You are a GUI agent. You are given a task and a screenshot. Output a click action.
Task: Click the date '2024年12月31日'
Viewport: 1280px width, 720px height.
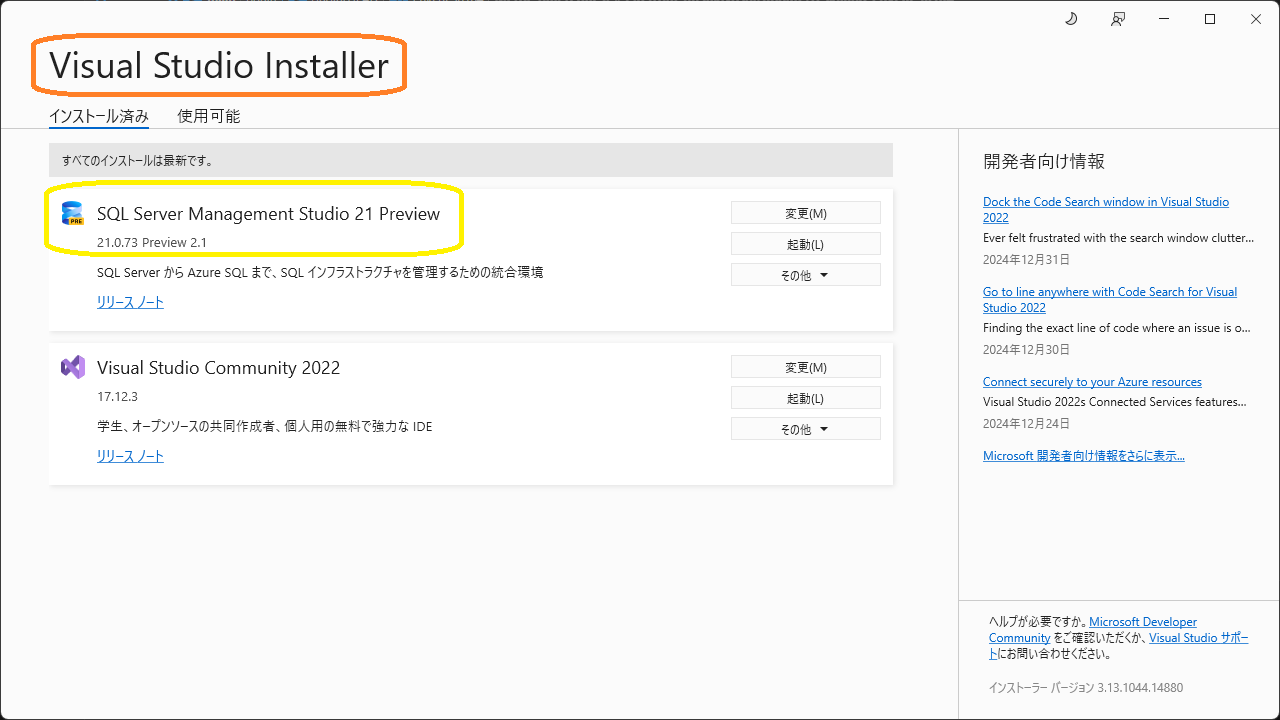[x=1026, y=260]
